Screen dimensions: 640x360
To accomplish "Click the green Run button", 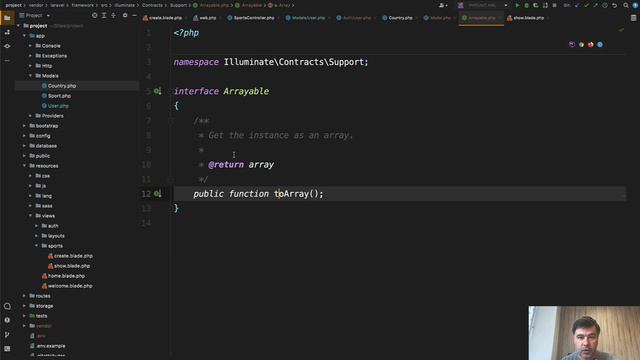I will point(517,5).
